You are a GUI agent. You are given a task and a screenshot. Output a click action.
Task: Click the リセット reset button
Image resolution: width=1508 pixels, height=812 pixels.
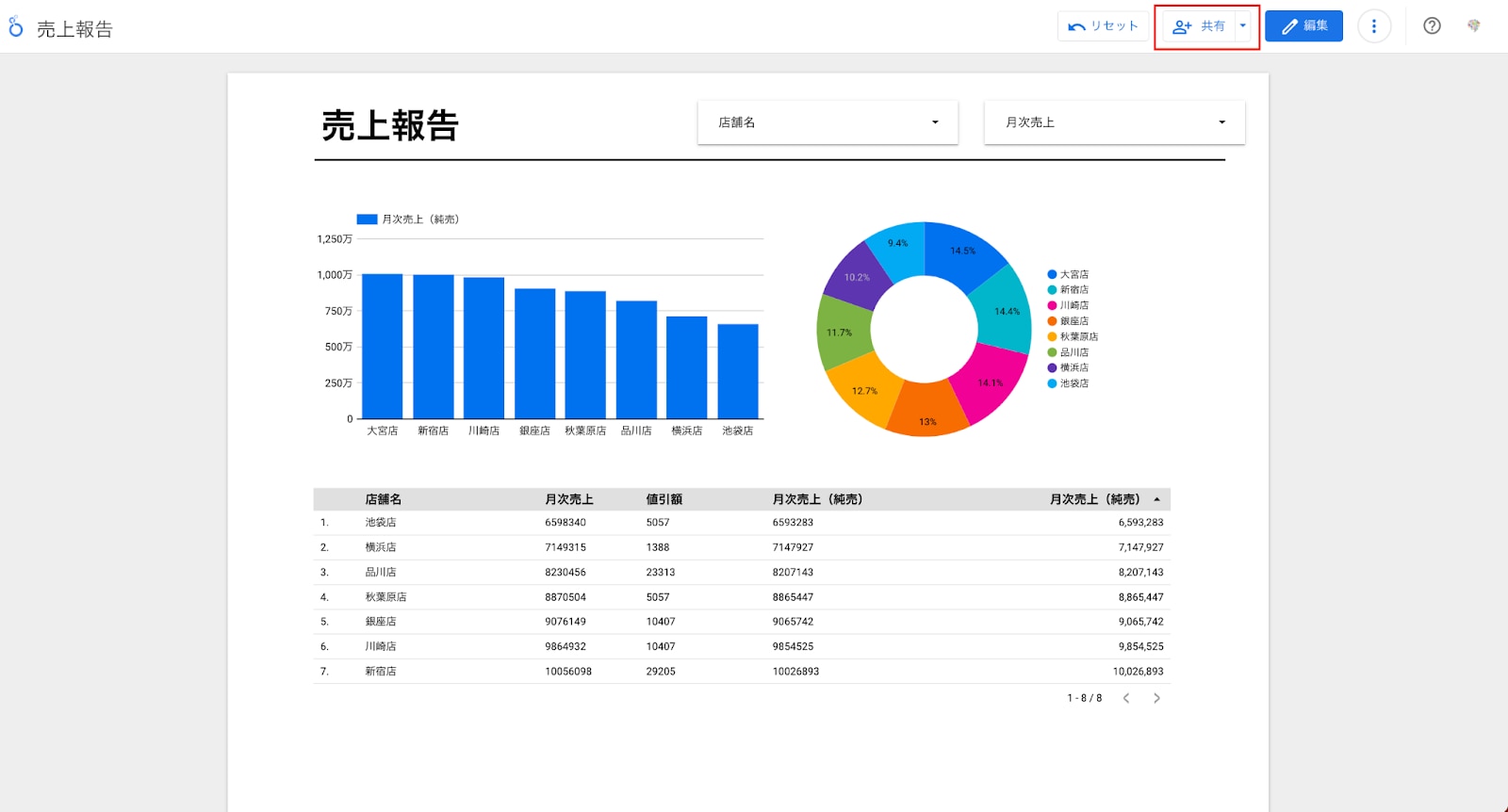[1103, 26]
